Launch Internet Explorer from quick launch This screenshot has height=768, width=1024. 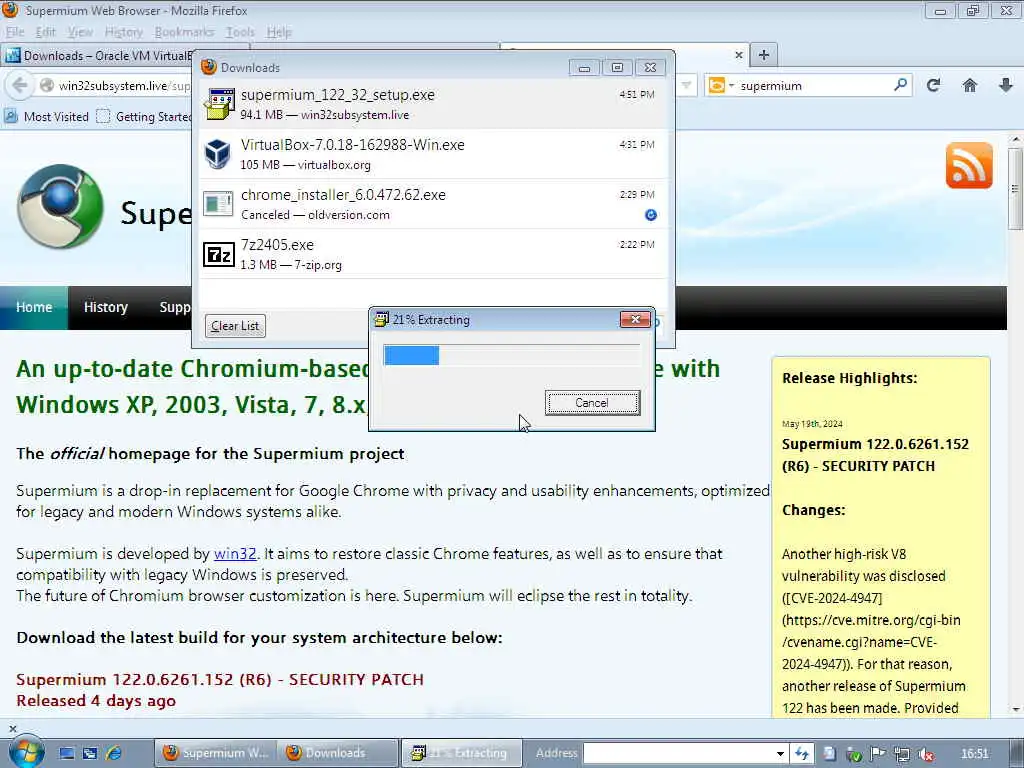[x=114, y=753]
